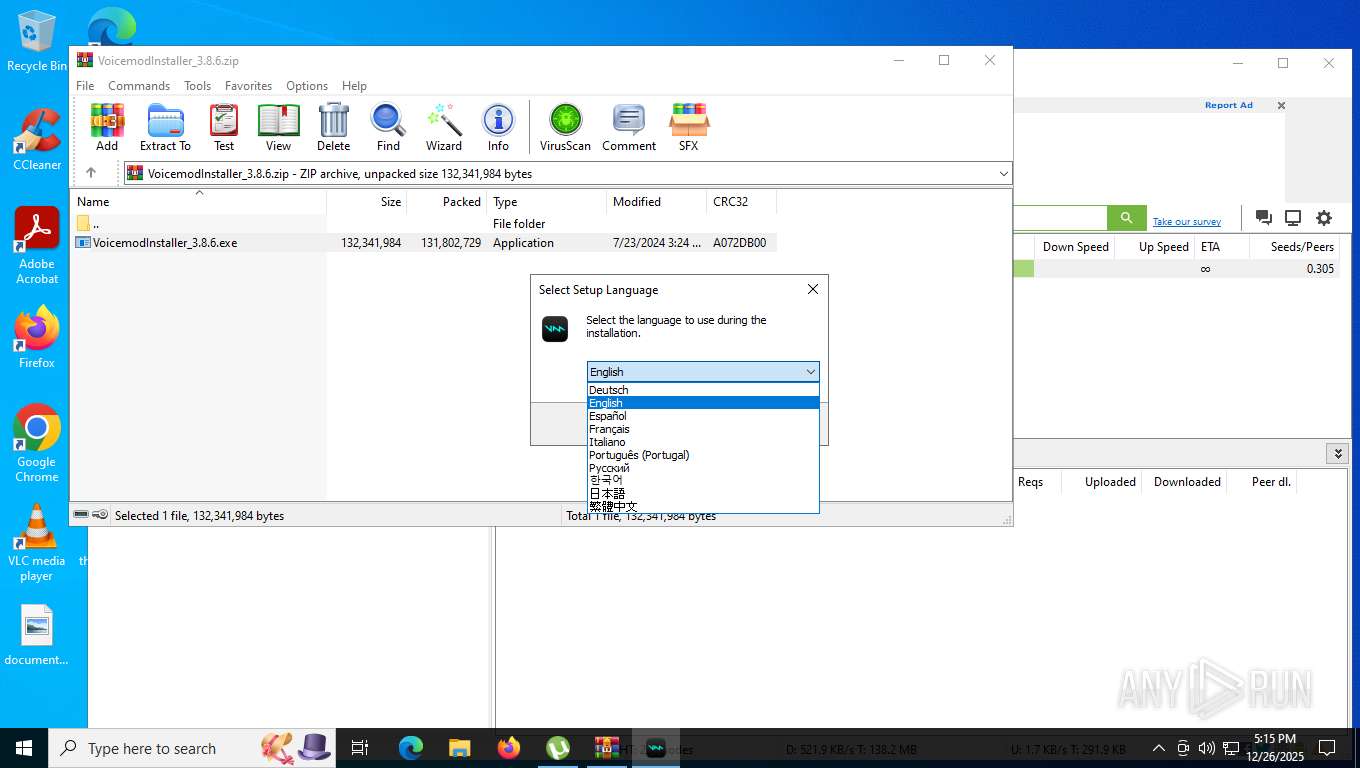
Task: Click the VLC media player icon
Action: (37, 542)
